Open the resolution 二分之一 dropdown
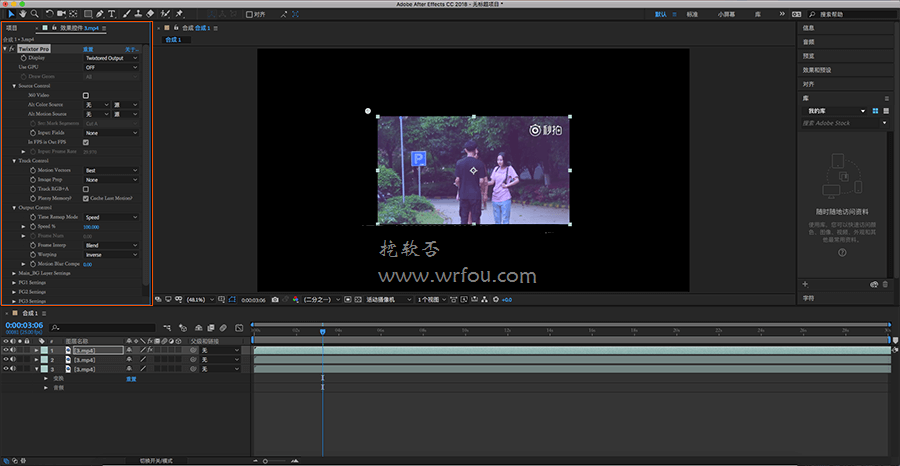The width and height of the screenshot is (900, 466). 321,300
